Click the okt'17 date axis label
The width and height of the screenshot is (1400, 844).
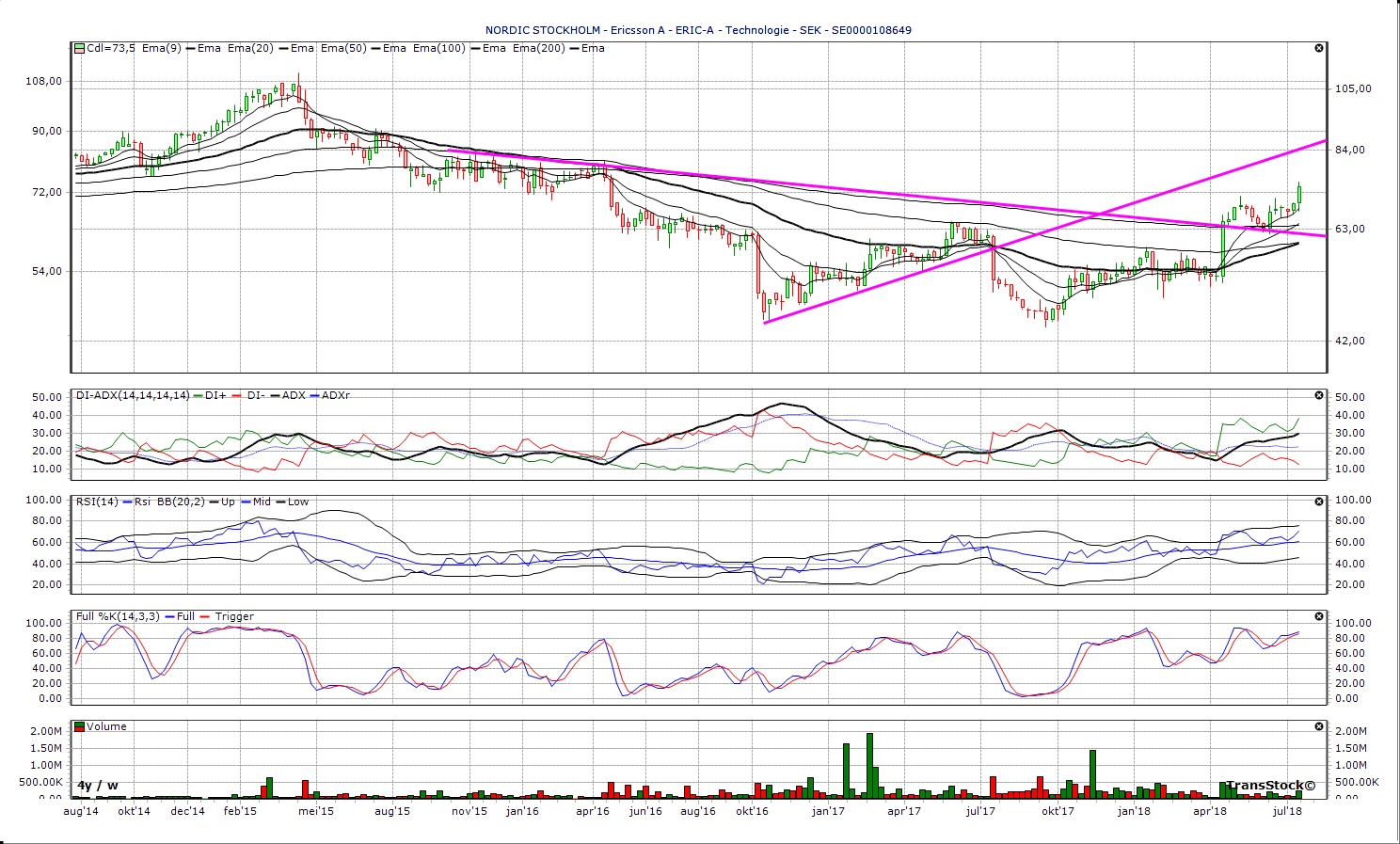coord(1058,810)
